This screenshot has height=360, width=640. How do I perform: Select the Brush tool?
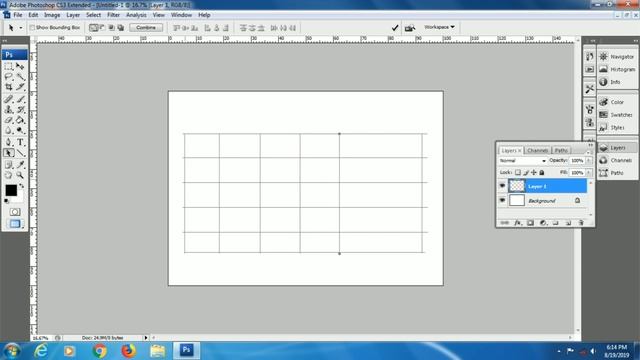click(20, 99)
